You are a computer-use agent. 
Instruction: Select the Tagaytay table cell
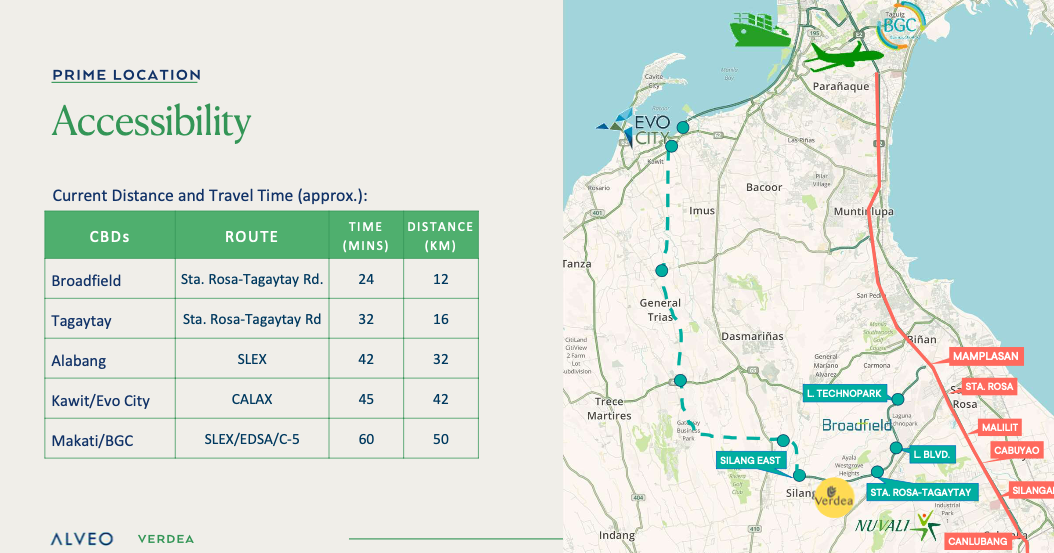(x=110, y=320)
